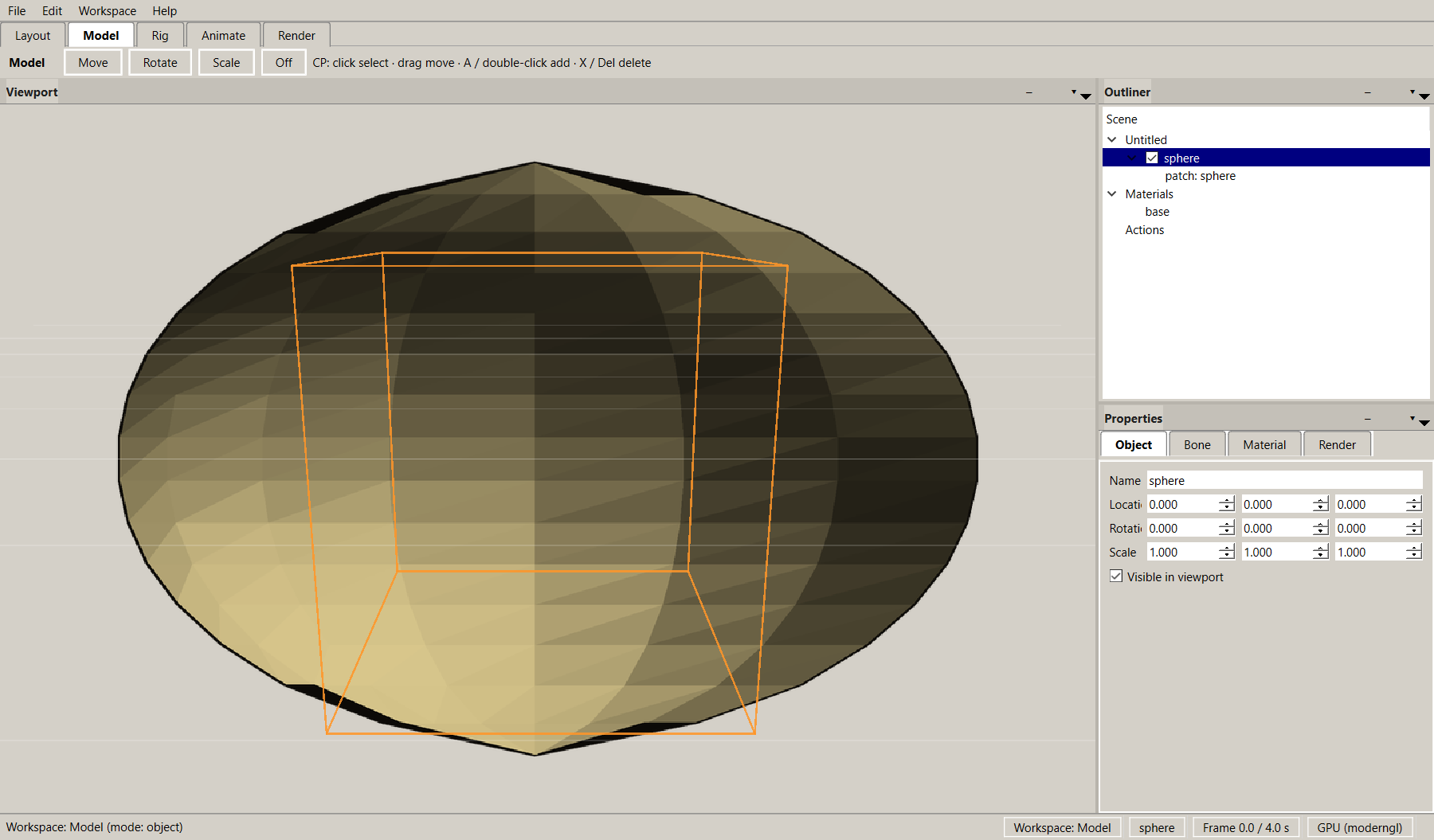Activate the Move tool button
This screenshot has height=840, width=1434.
(x=93, y=62)
